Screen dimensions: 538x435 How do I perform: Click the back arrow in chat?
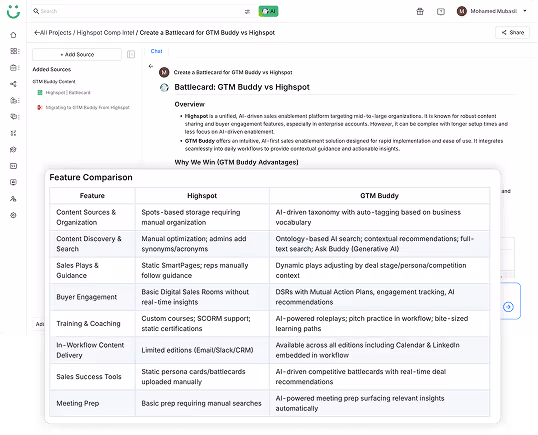coord(151,66)
